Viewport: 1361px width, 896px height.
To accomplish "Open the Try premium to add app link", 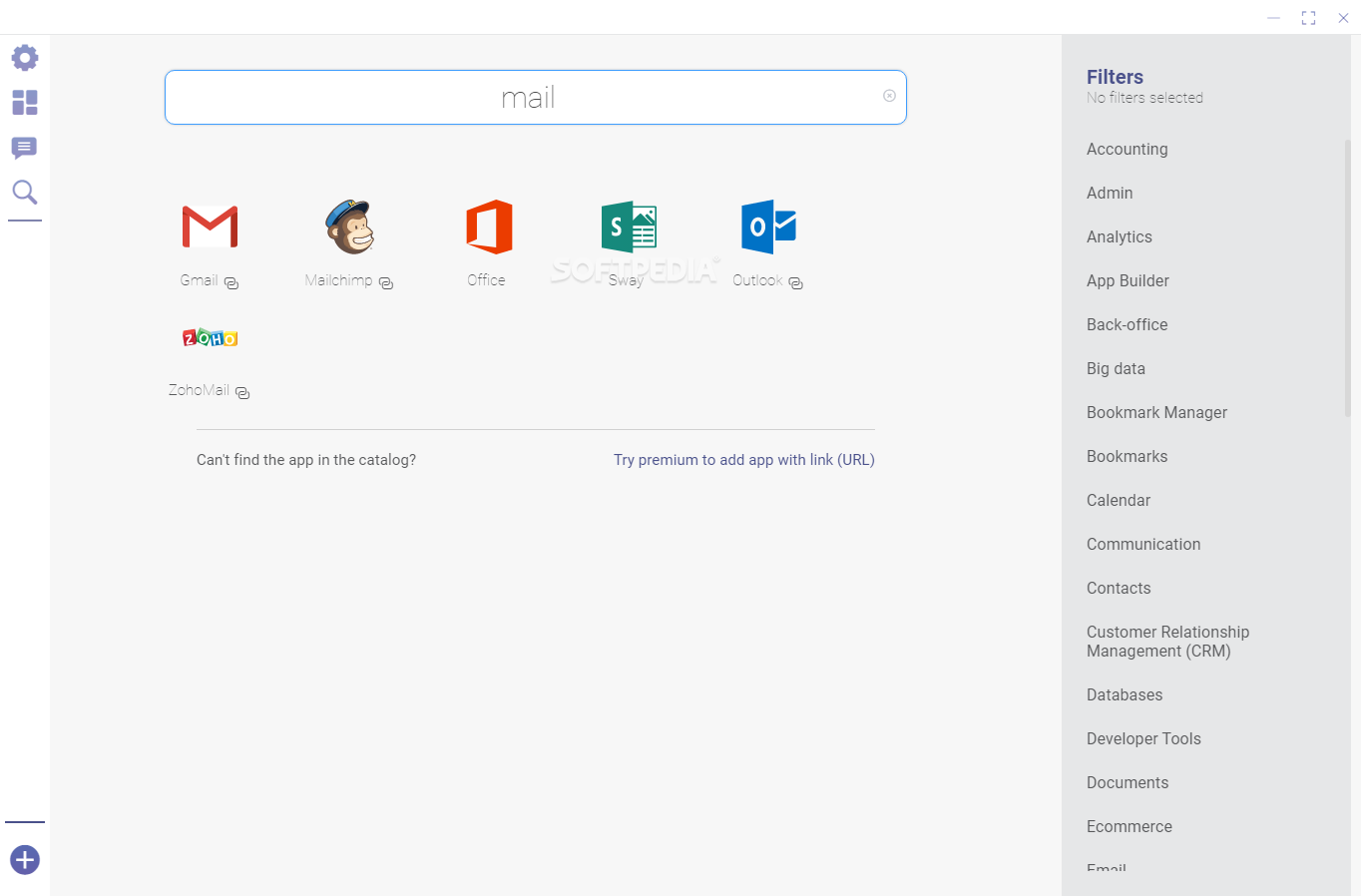I will click(744, 460).
